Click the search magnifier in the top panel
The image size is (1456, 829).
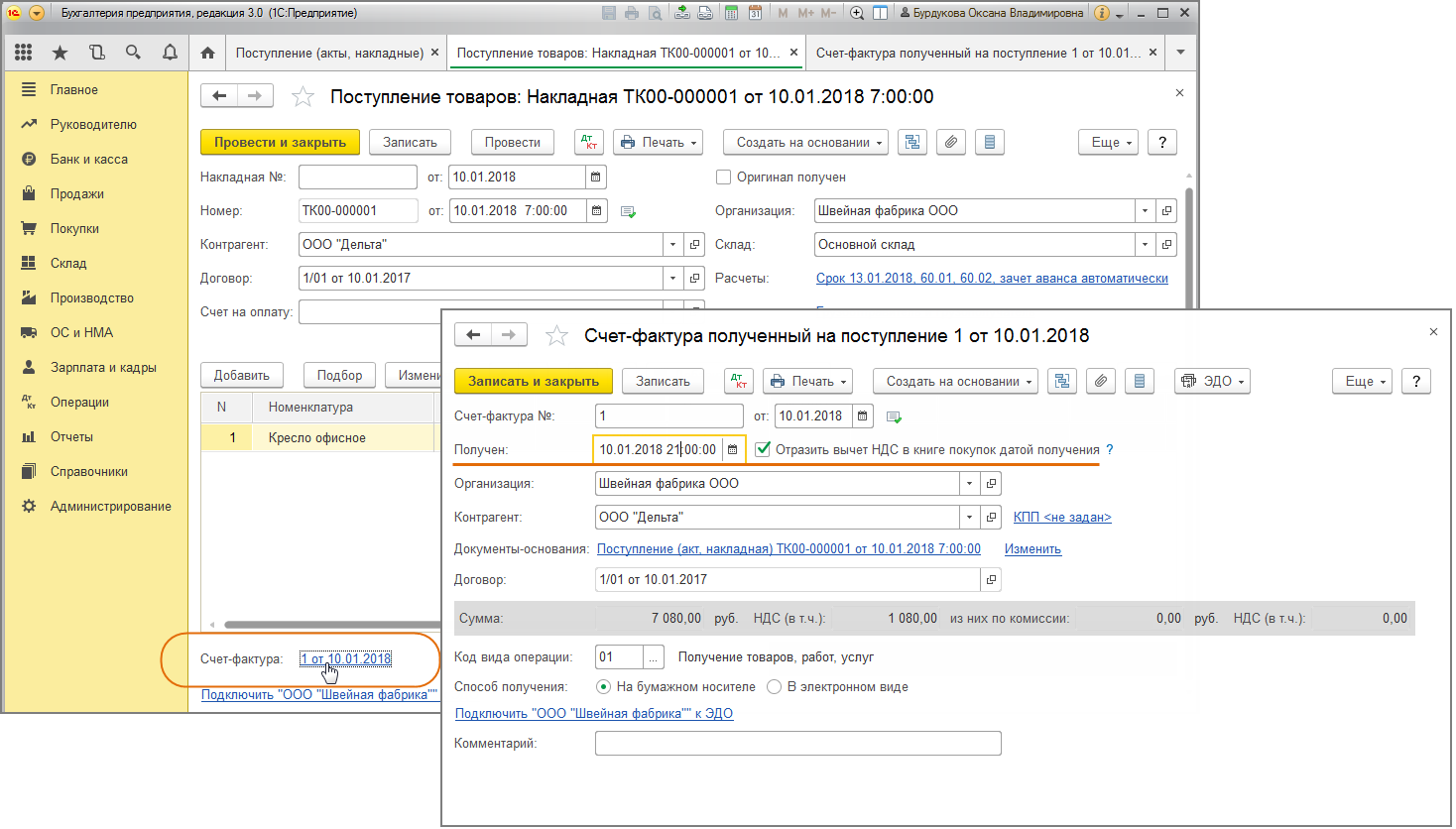click(133, 53)
